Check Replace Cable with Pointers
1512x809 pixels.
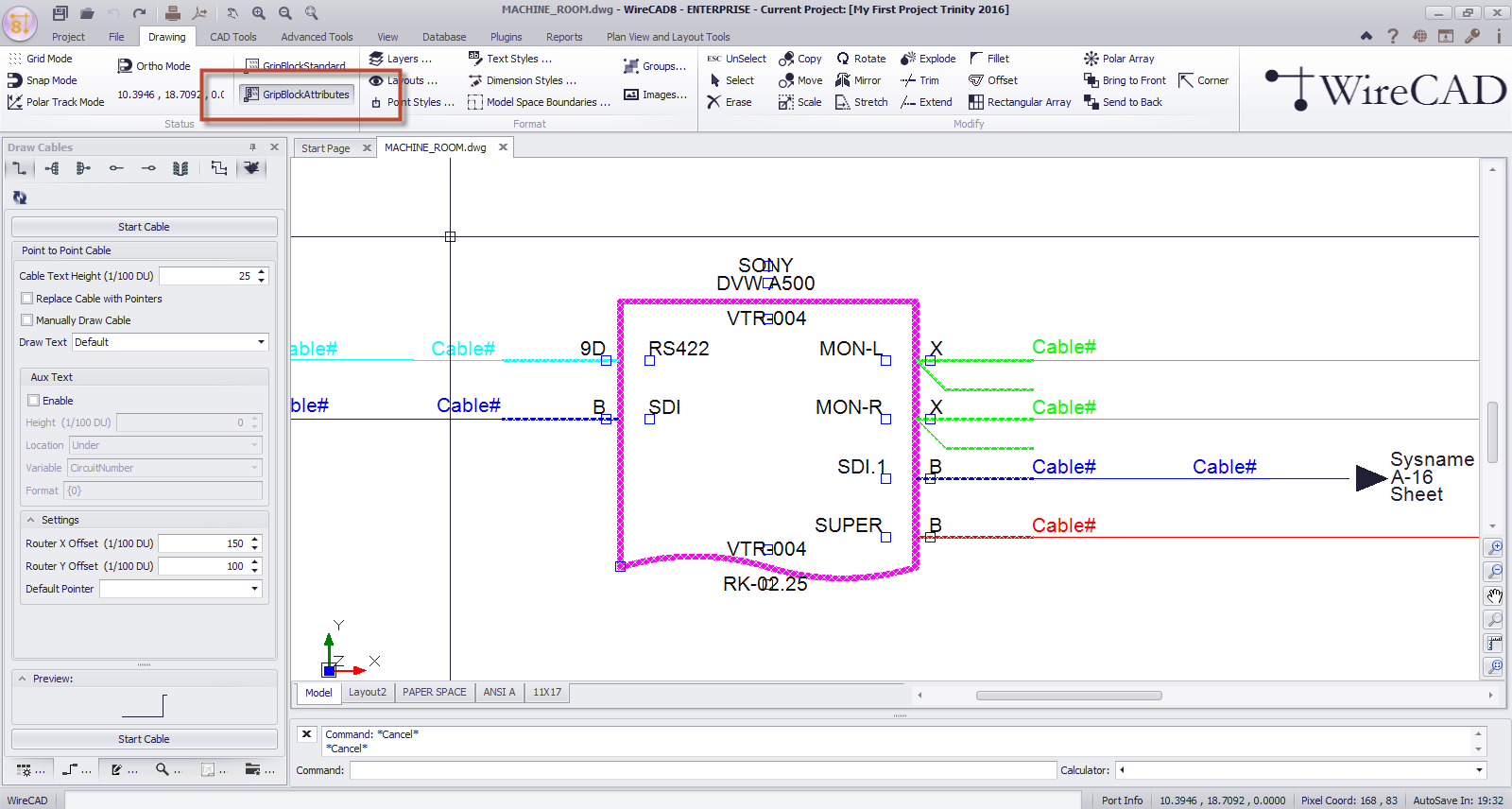point(27,299)
